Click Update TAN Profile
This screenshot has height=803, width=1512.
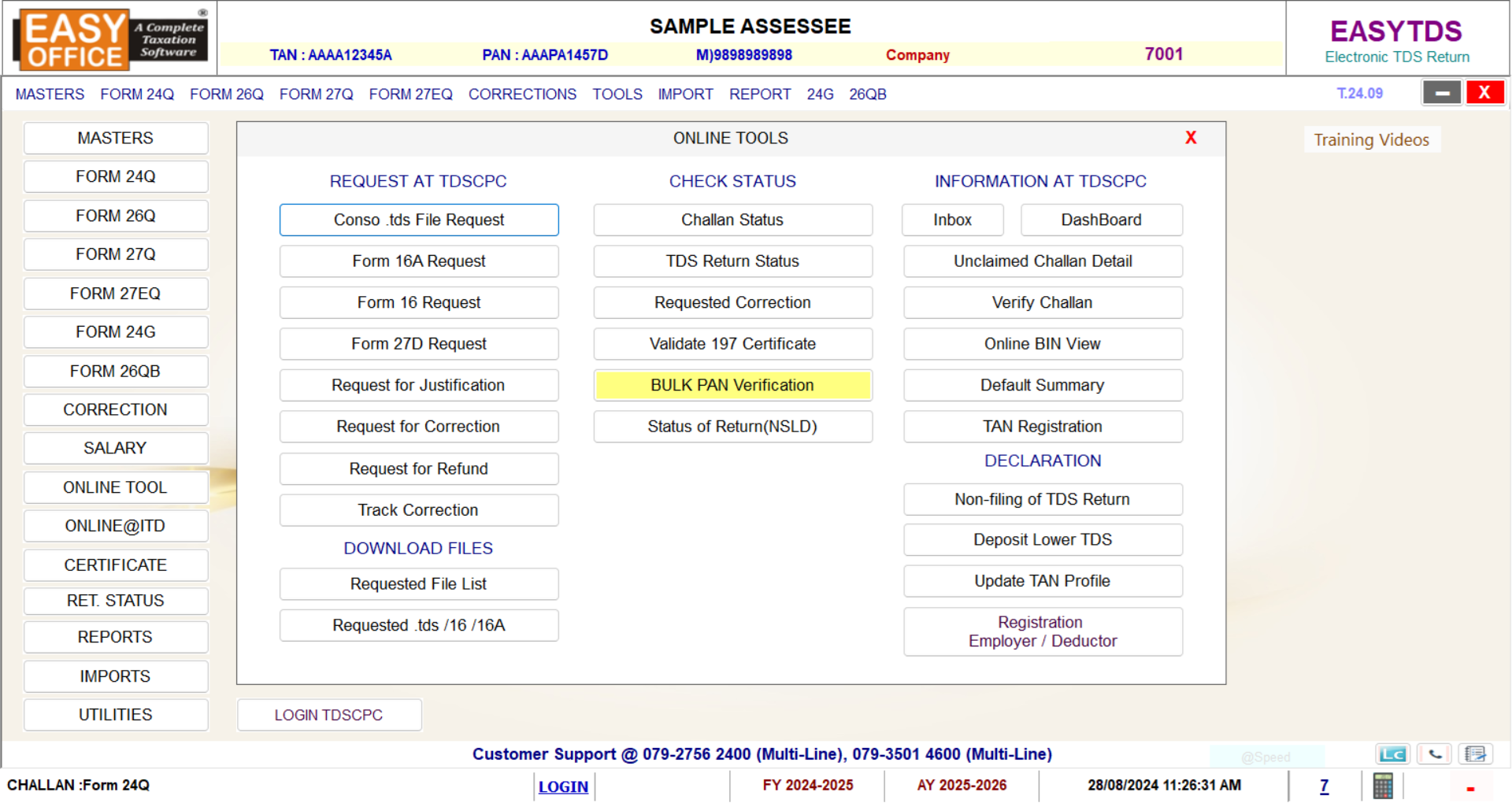click(x=1043, y=581)
